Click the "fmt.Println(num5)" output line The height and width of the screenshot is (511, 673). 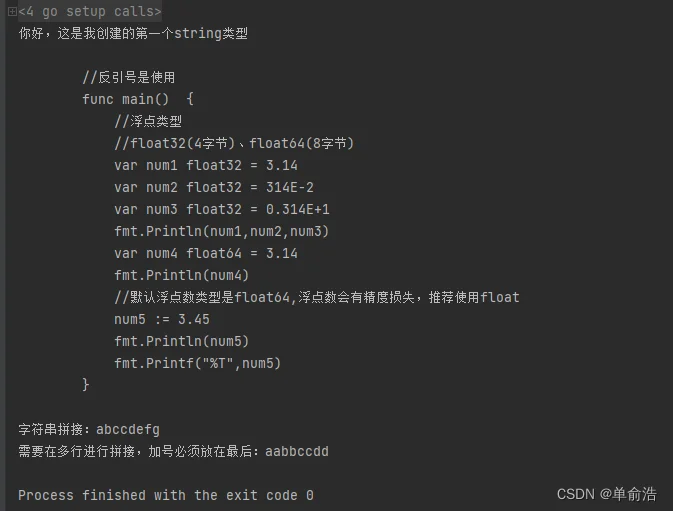click(181, 341)
